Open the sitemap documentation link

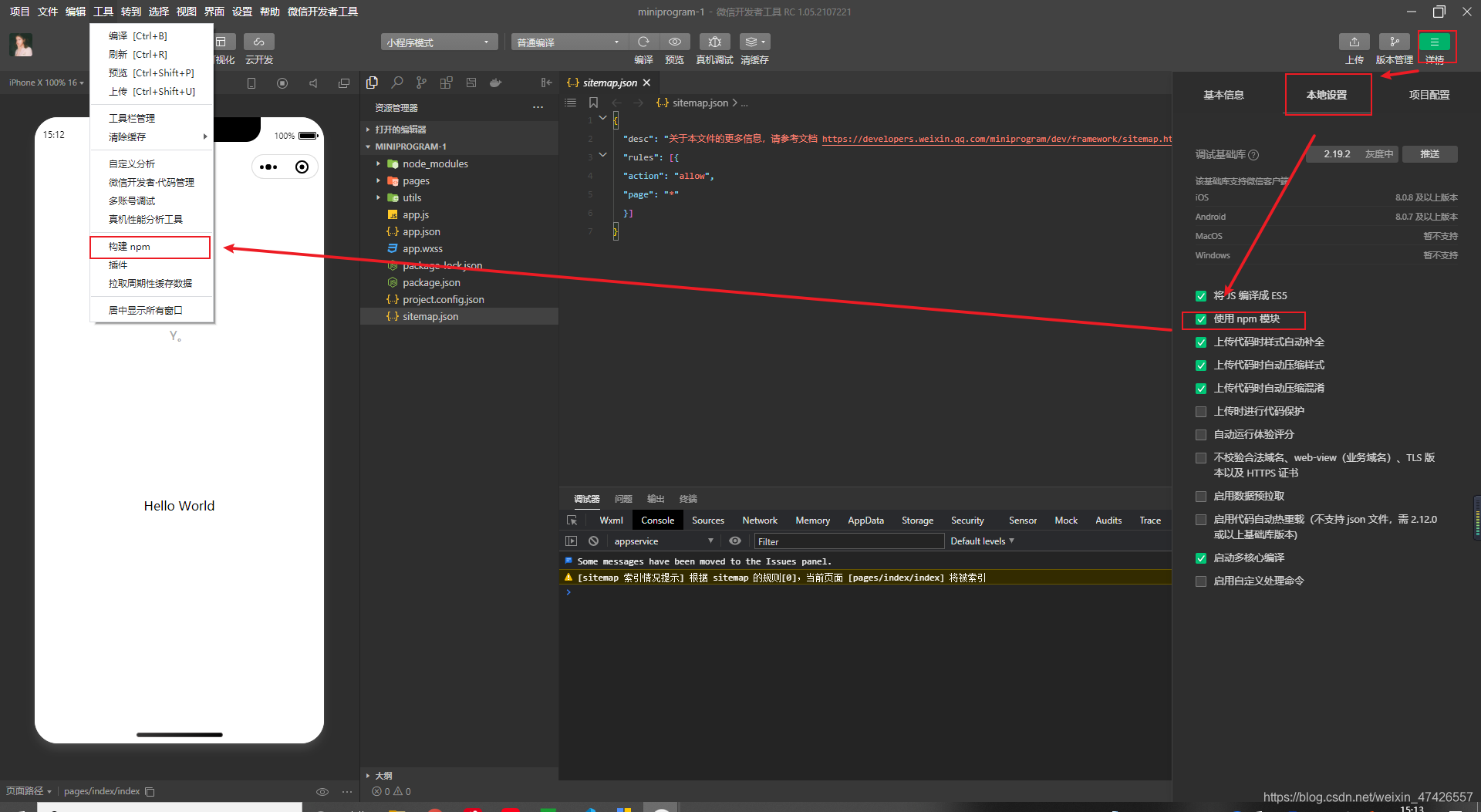[x=997, y=139]
